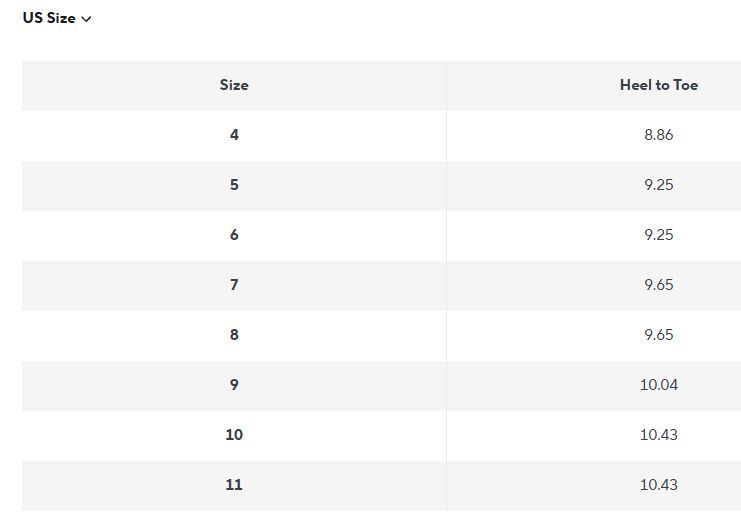Click the 10.43 value in size 10 row

tap(658, 435)
